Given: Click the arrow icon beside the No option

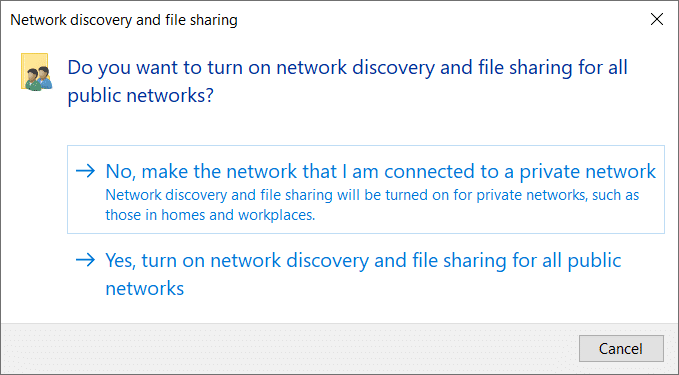Looking at the screenshot, I should click(x=85, y=171).
